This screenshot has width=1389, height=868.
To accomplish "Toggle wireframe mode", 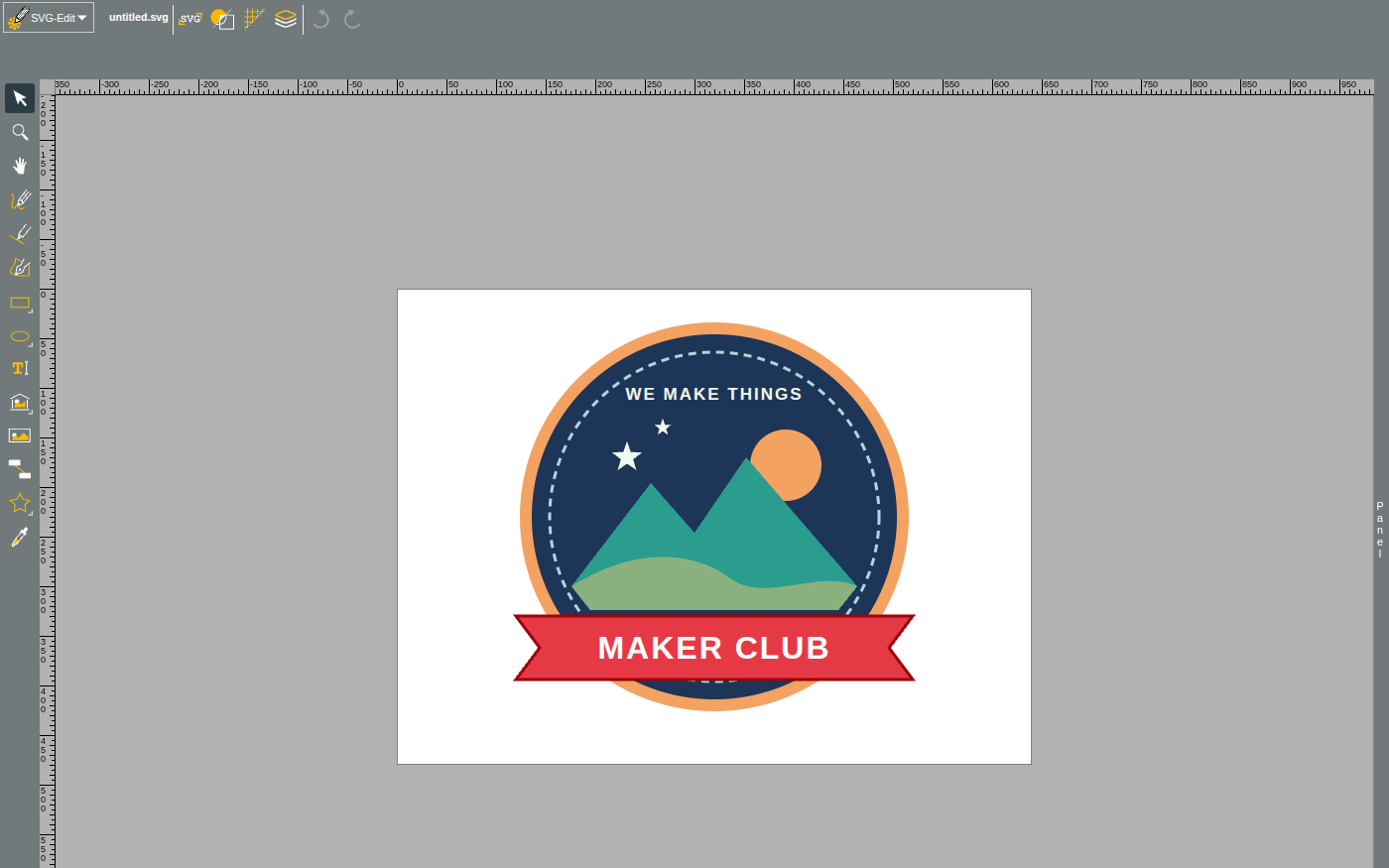I will 222,19.
